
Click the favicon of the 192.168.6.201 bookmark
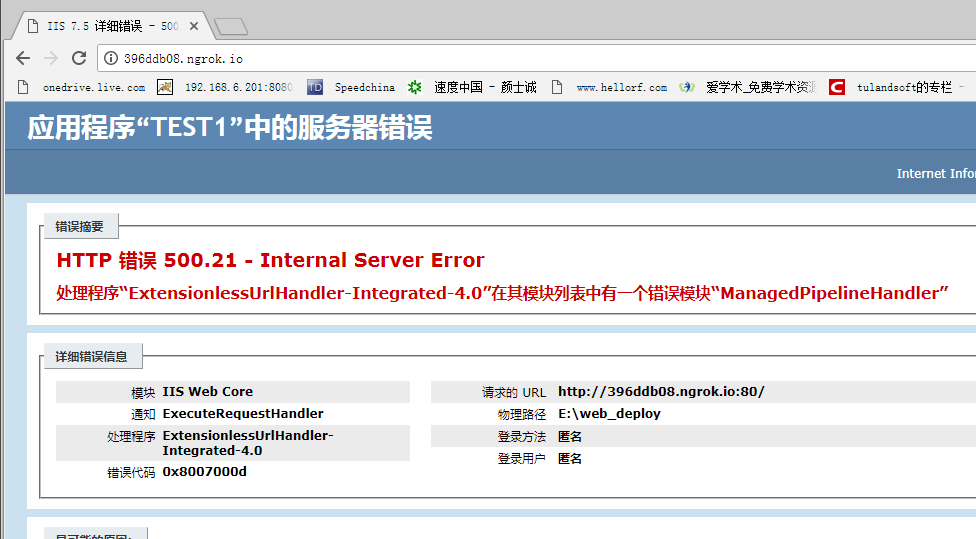165,87
